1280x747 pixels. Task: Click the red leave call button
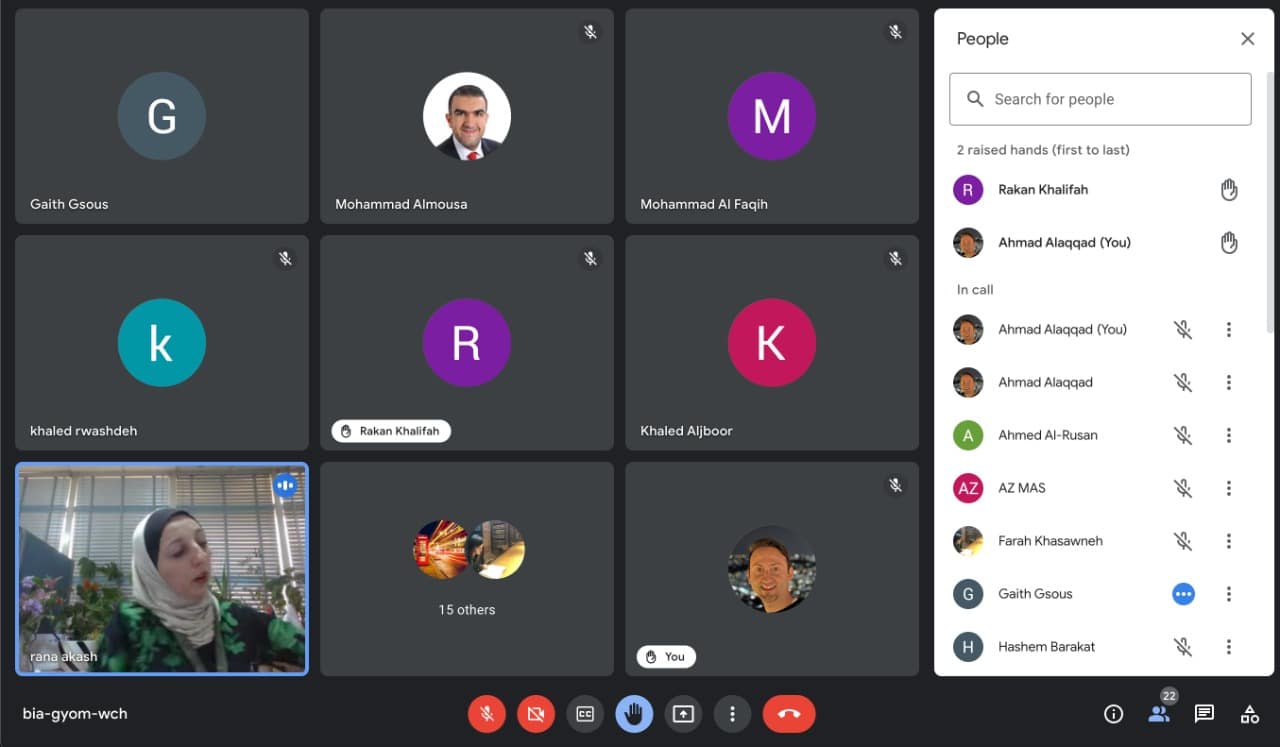pyautogui.click(x=789, y=714)
